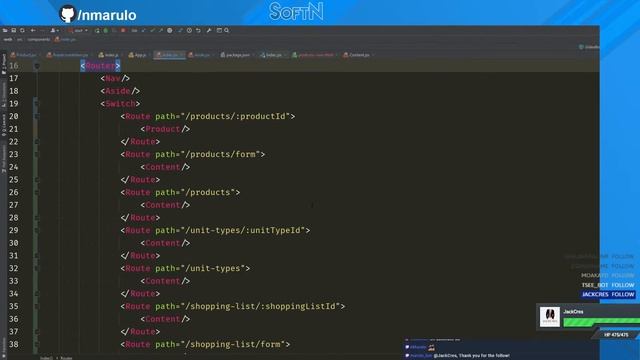Click the back navigation arrow icon
This screenshot has height=360, width=640.
33,30
